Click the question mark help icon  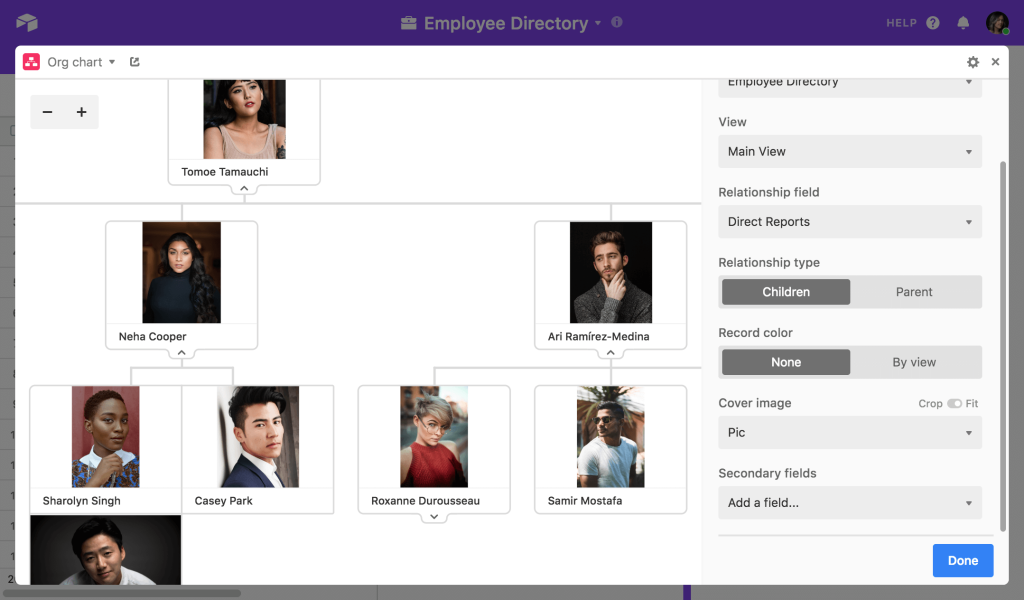point(933,23)
